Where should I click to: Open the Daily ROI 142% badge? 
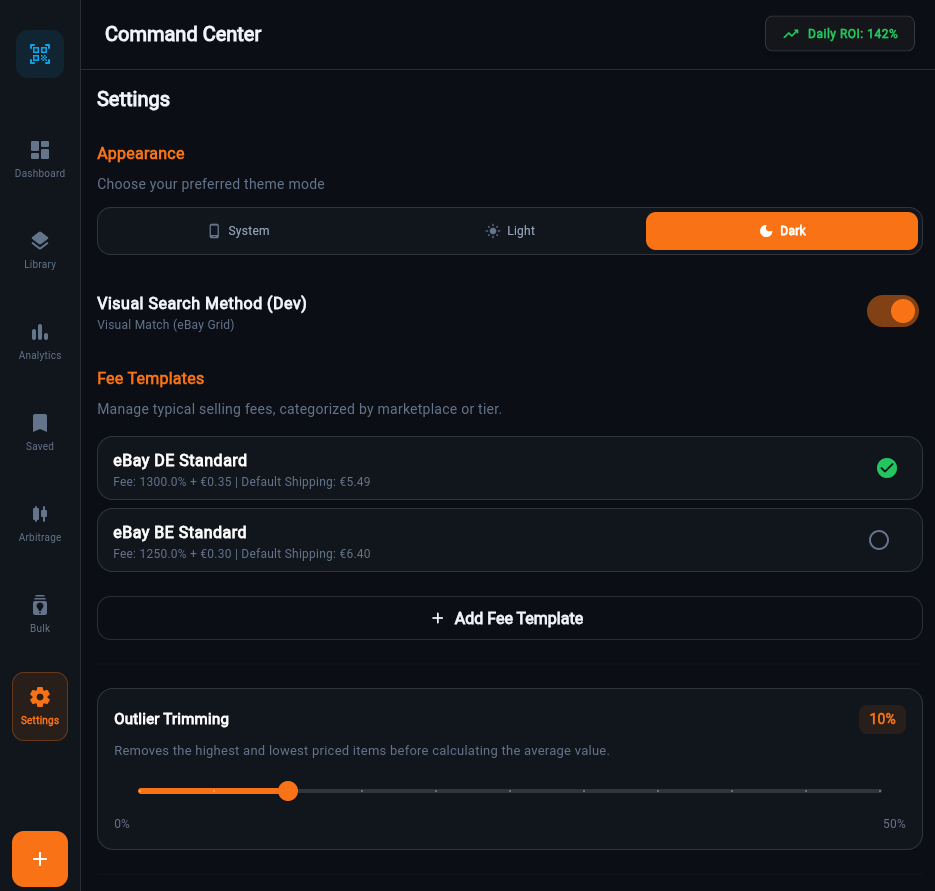[839, 33]
